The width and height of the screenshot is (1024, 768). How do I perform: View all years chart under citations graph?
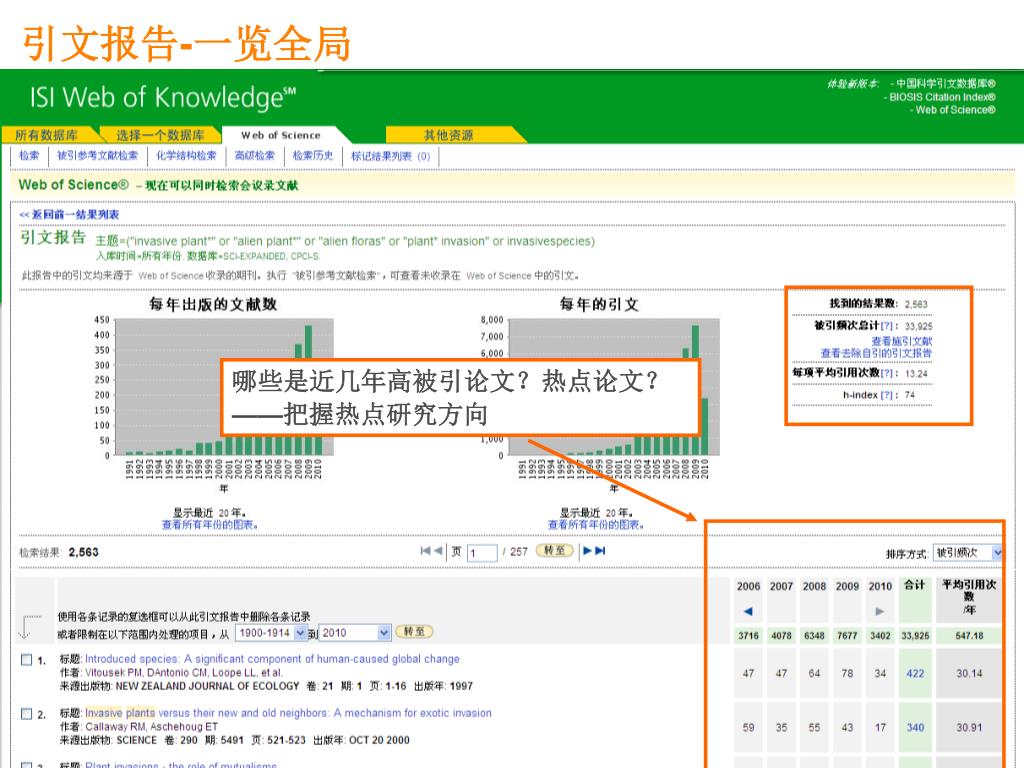pos(596,524)
